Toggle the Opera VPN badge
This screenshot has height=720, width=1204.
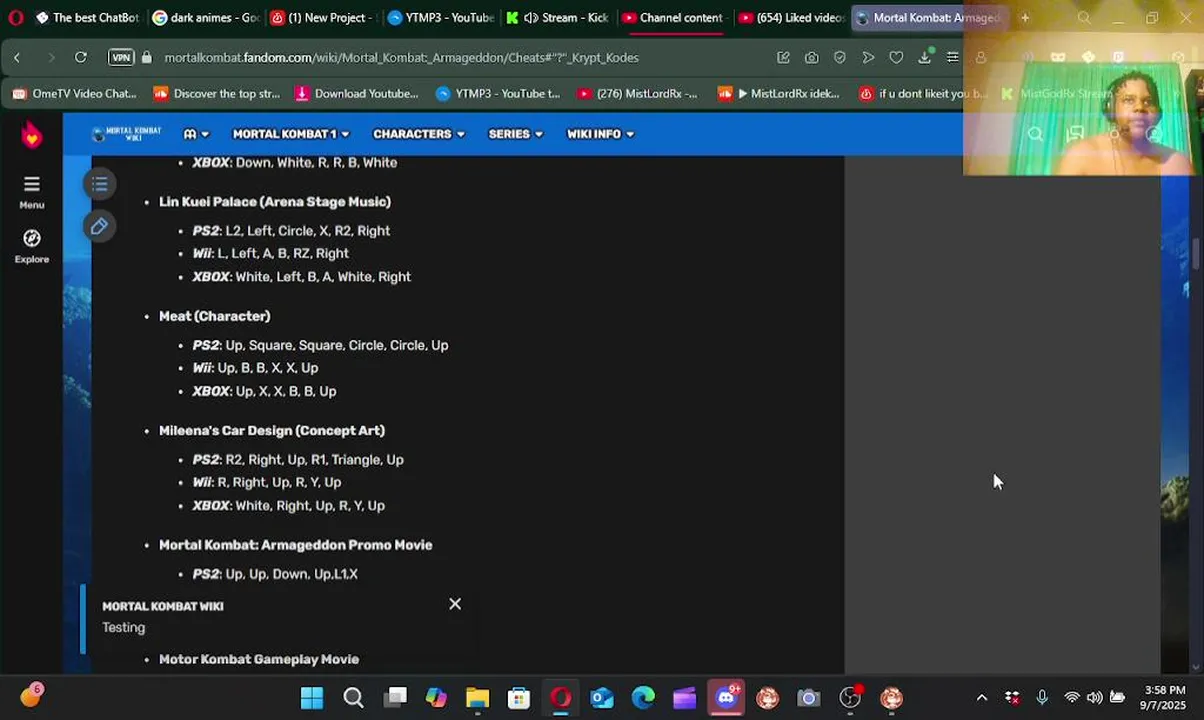pyautogui.click(x=121, y=58)
